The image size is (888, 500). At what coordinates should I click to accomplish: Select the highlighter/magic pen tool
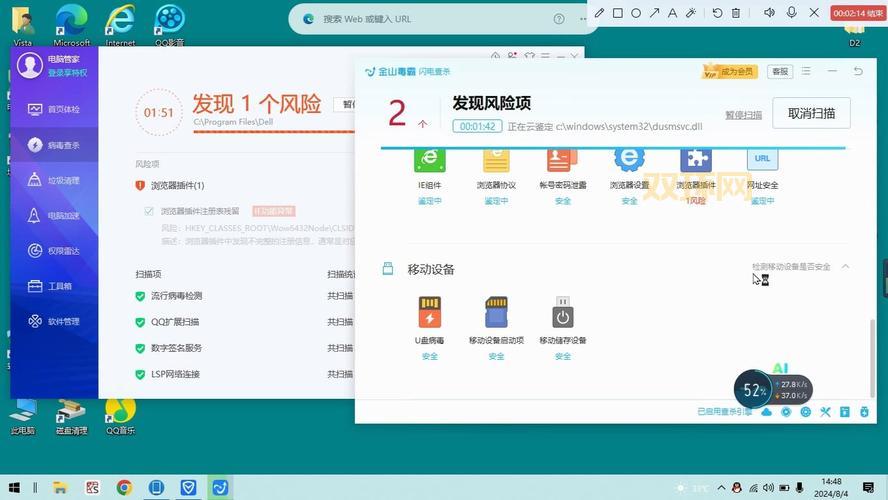pos(691,12)
